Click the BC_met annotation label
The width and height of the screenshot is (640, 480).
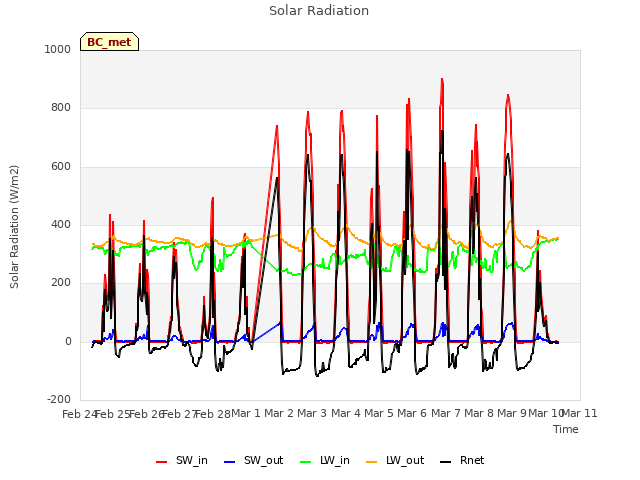(x=109, y=42)
